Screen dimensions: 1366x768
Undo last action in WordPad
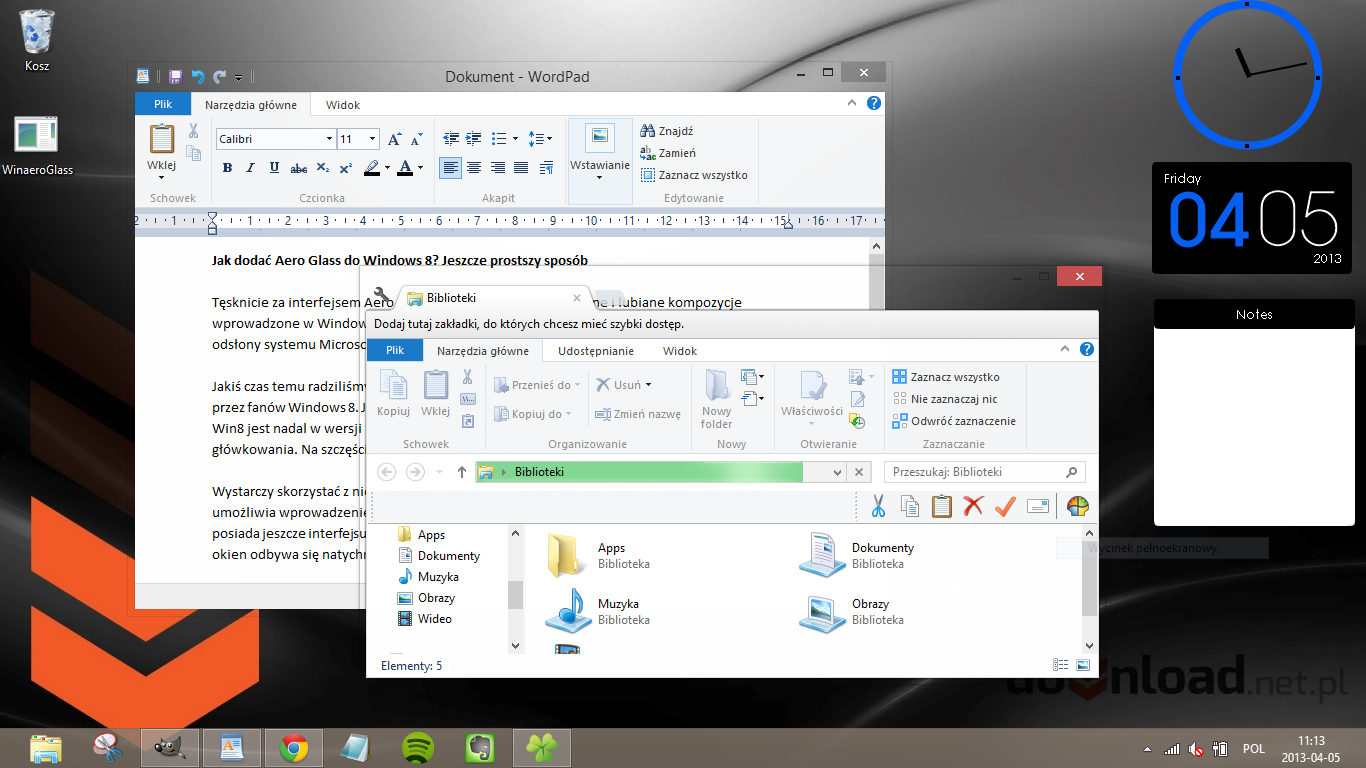tap(197, 76)
